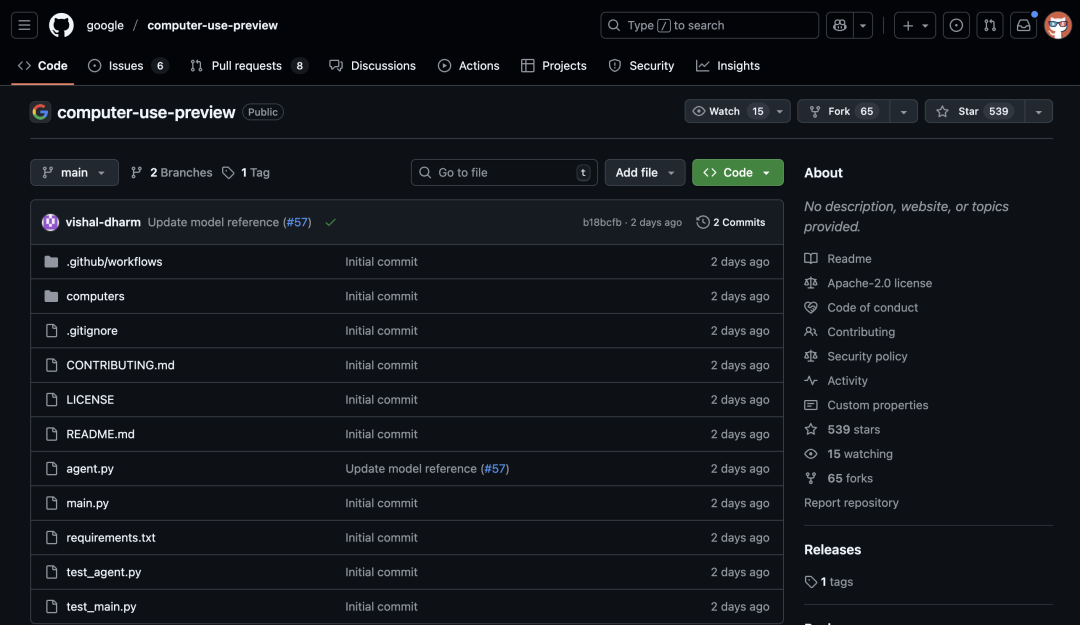The image size is (1080, 625).
Task: View the green commit status checkmark
Action: [x=330, y=222]
